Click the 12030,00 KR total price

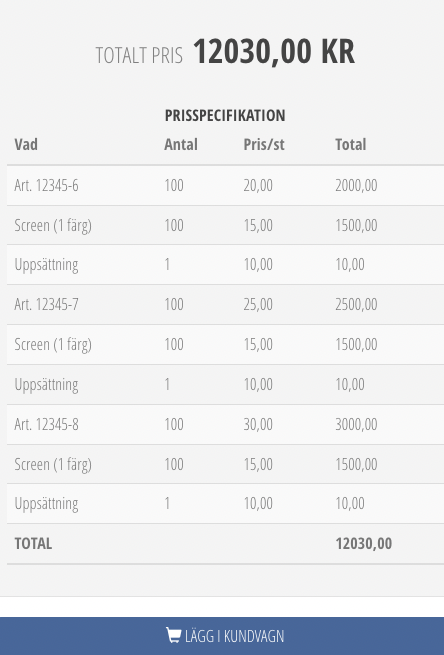pos(274,51)
